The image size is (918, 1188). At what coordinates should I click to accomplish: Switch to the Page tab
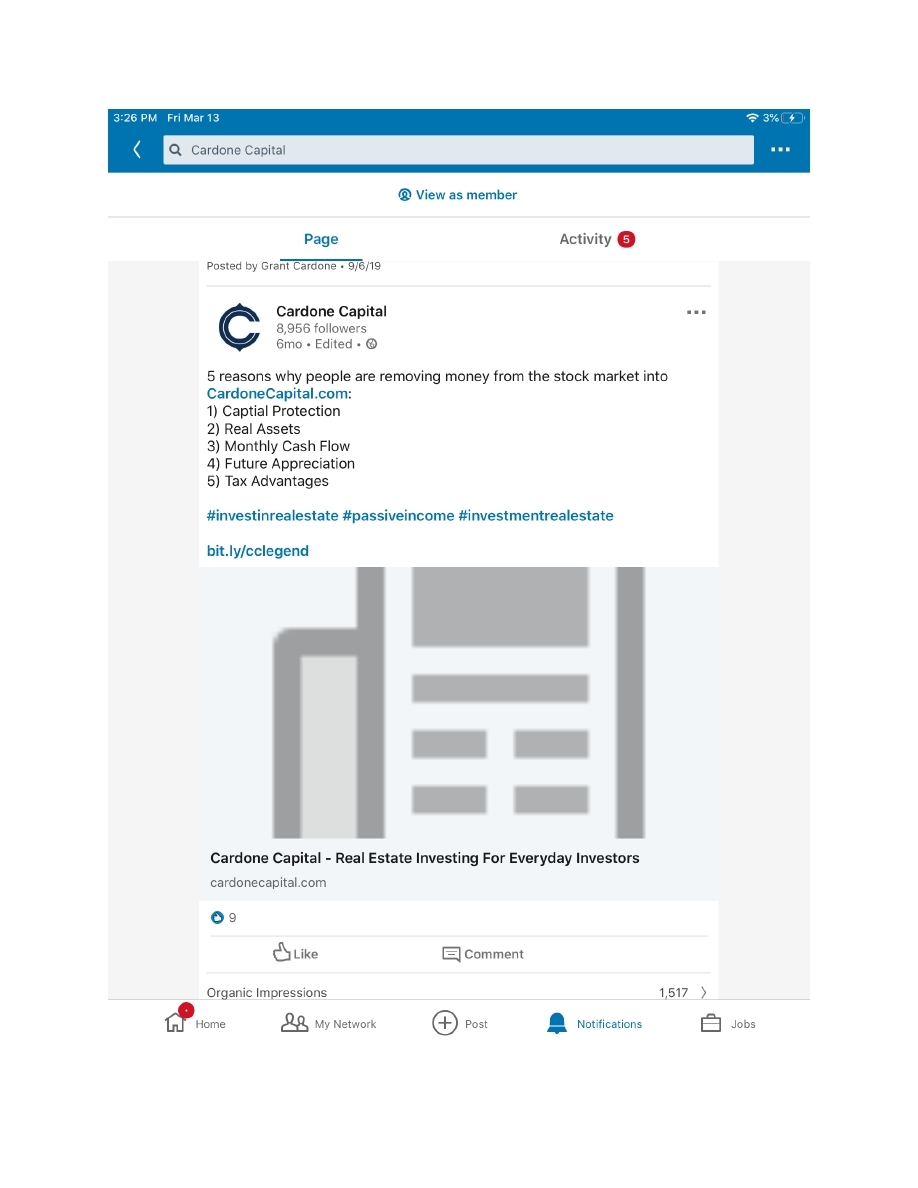(321, 239)
